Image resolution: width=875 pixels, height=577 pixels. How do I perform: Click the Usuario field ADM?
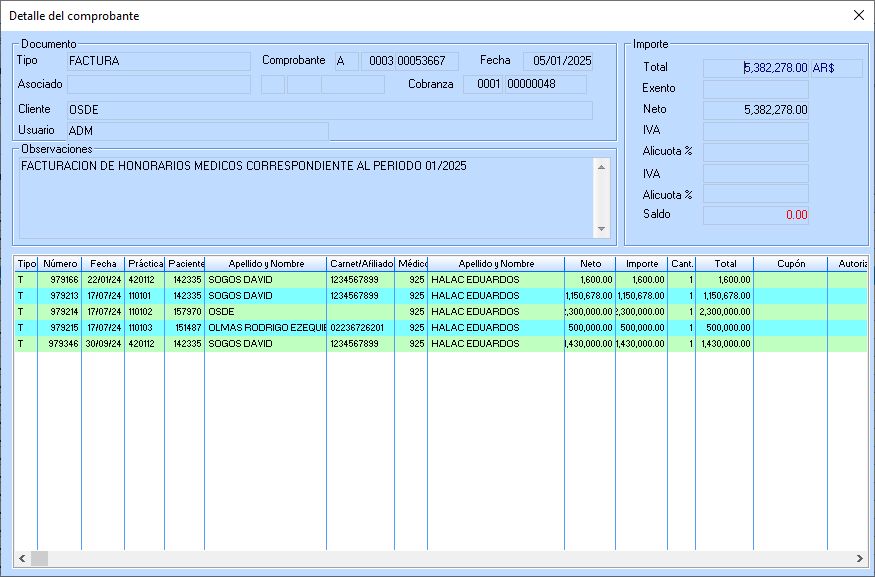pyautogui.click(x=198, y=131)
